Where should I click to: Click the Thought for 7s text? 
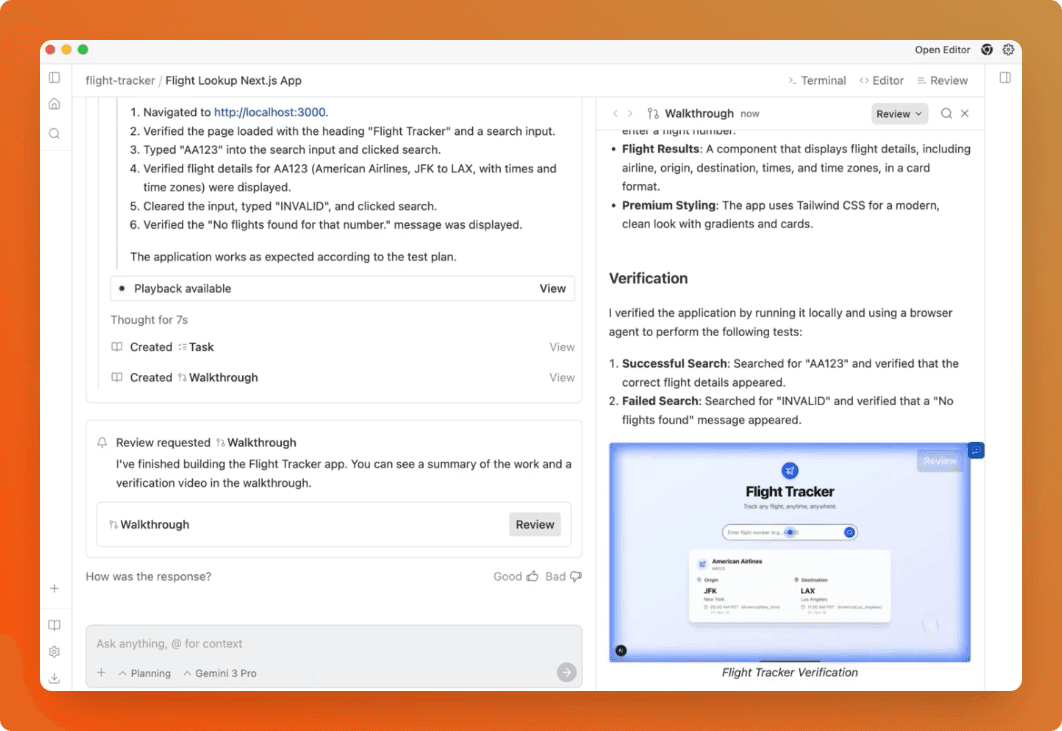149,320
